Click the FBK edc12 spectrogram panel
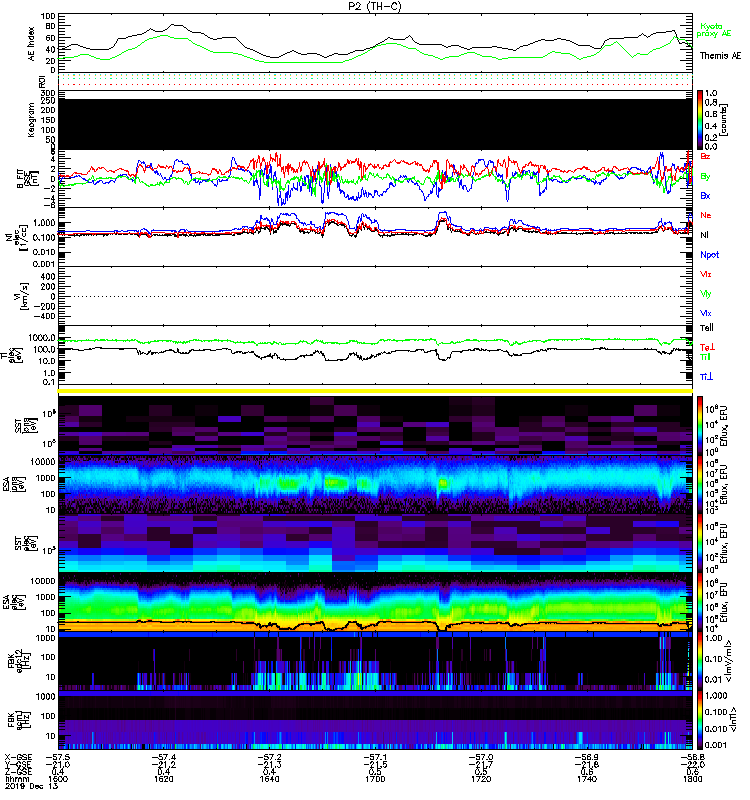750x800 pixels. pyautogui.click(x=375, y=661)
